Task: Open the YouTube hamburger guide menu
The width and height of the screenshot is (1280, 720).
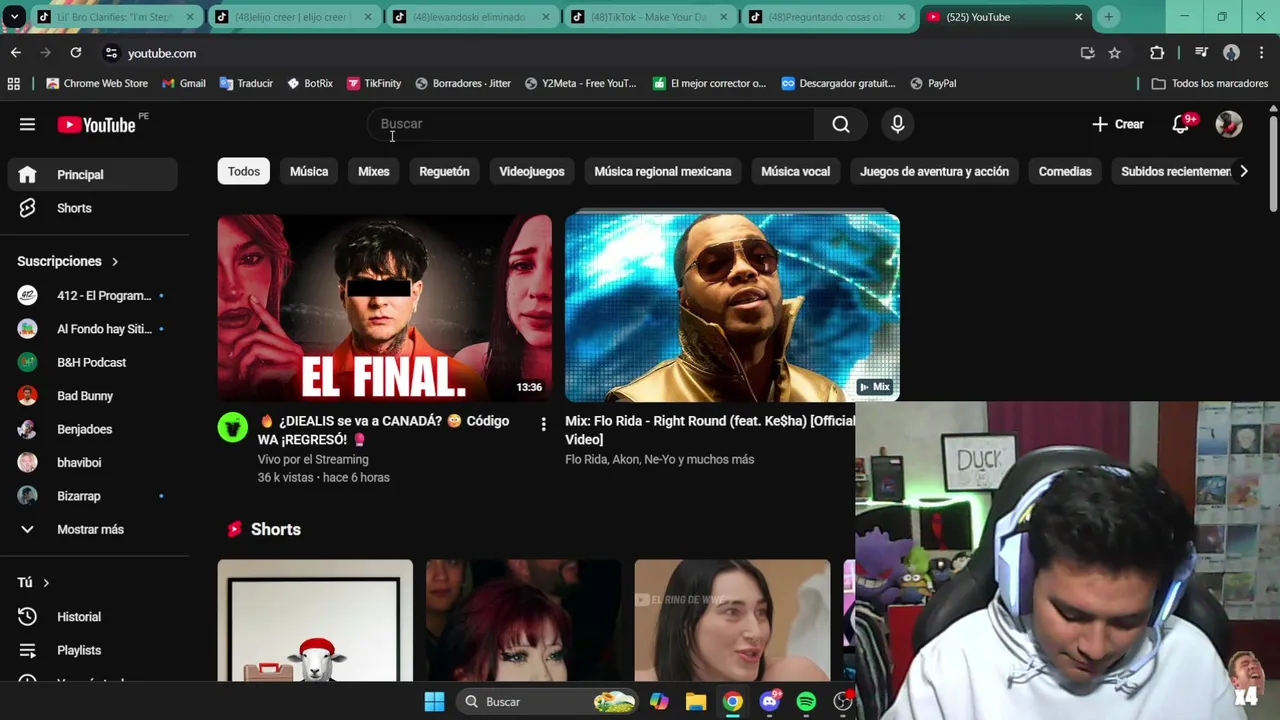Action: click(27, 124)
